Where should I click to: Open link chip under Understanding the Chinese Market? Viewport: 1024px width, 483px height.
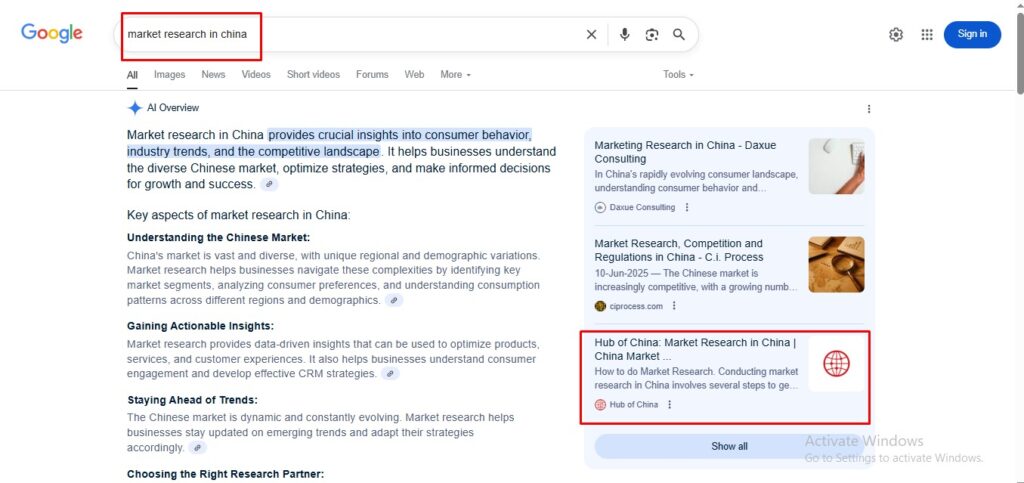(x=394, y=300)
